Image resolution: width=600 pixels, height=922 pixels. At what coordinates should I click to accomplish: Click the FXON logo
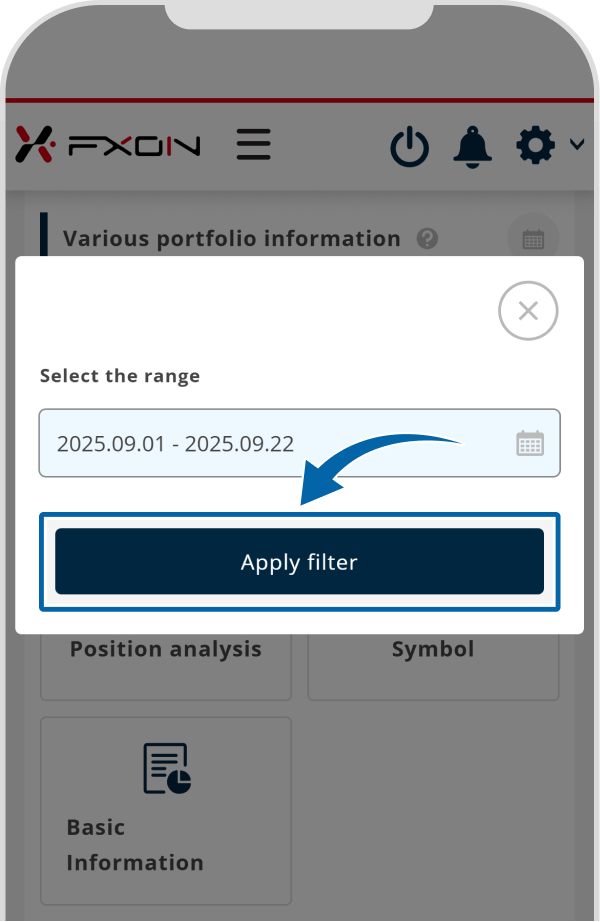pos(108,145)
